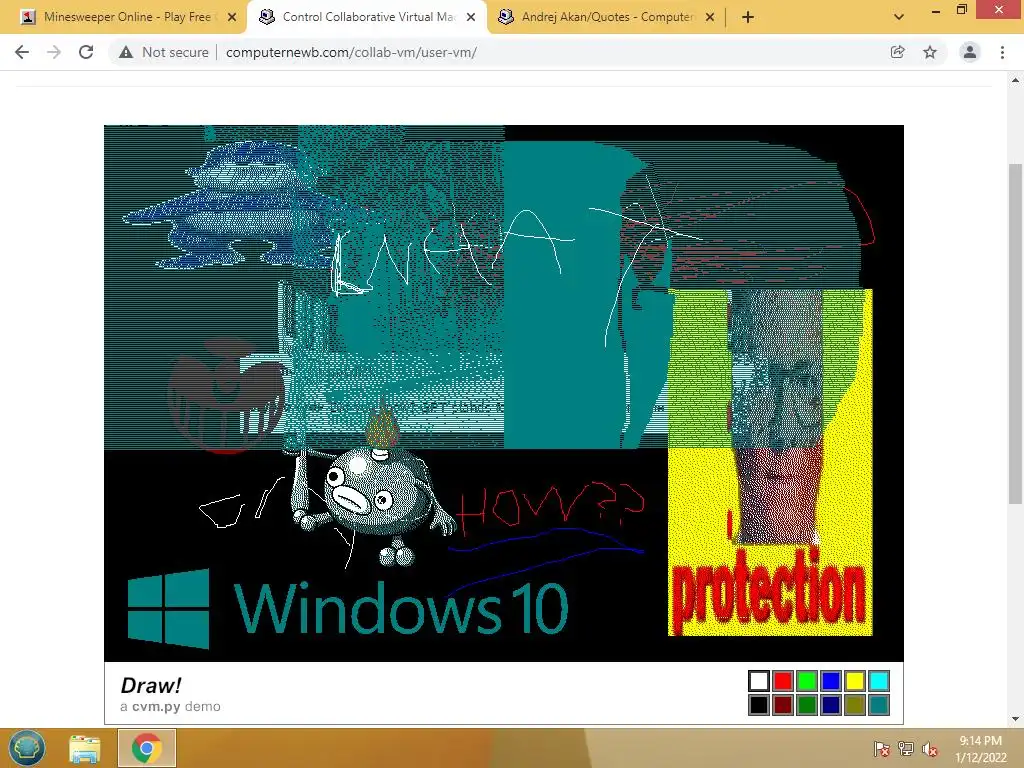Open the network tray icon
Viewport: 1024px width, 768px height.
click(906, 749)
